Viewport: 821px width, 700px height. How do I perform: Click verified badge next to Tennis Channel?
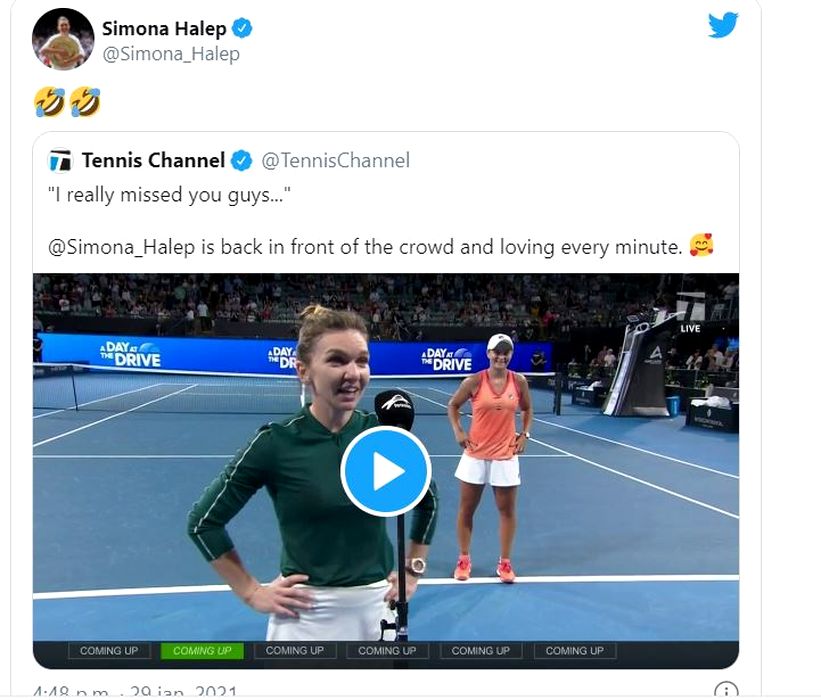click(242, 161)
